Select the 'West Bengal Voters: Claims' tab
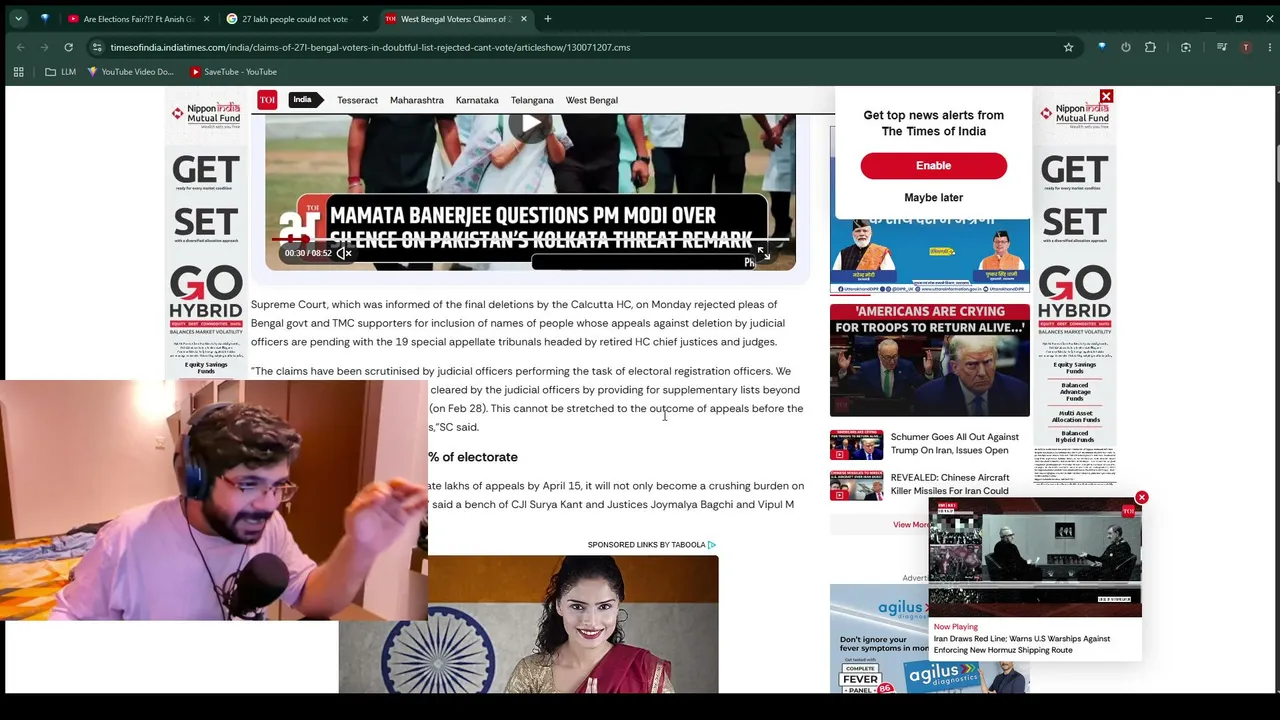 click(x=454, y=19)
